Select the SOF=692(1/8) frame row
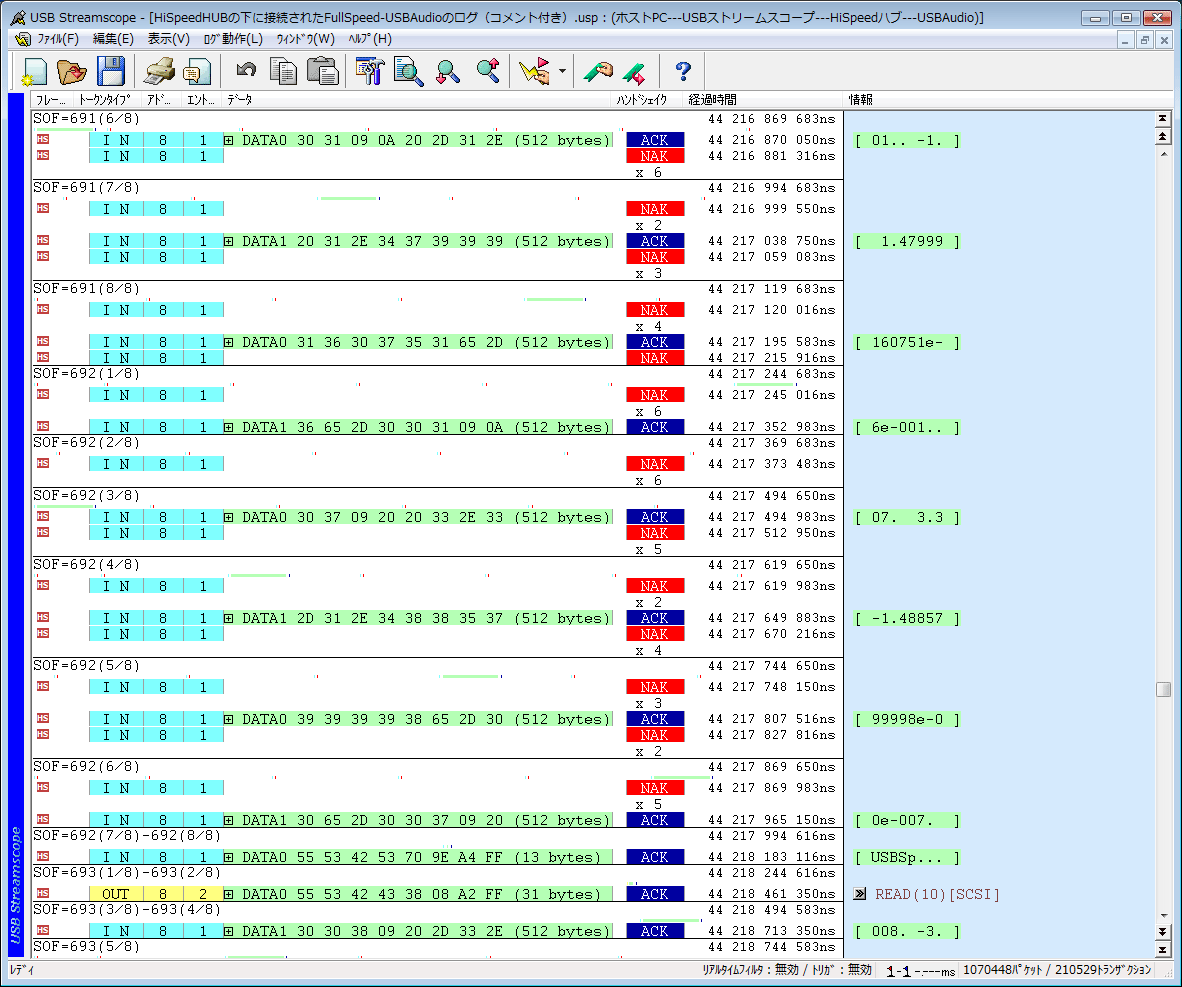 click(x=437, y=374)
